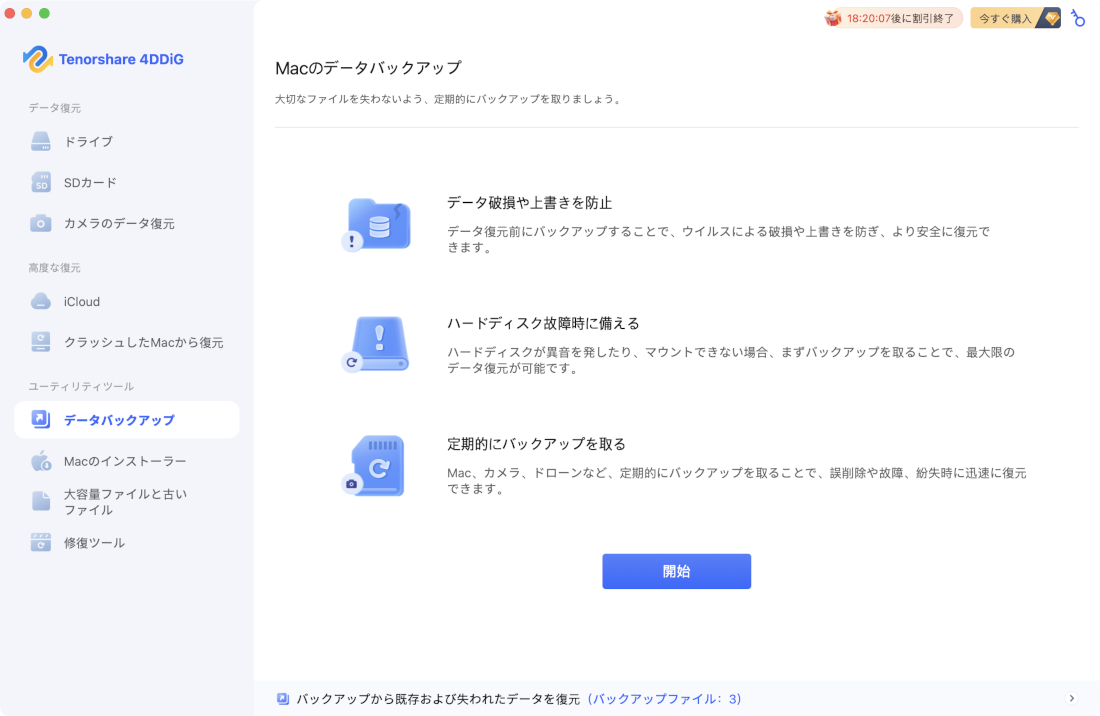Open カメラのデータ復元 in sidebar

point(126,224)
